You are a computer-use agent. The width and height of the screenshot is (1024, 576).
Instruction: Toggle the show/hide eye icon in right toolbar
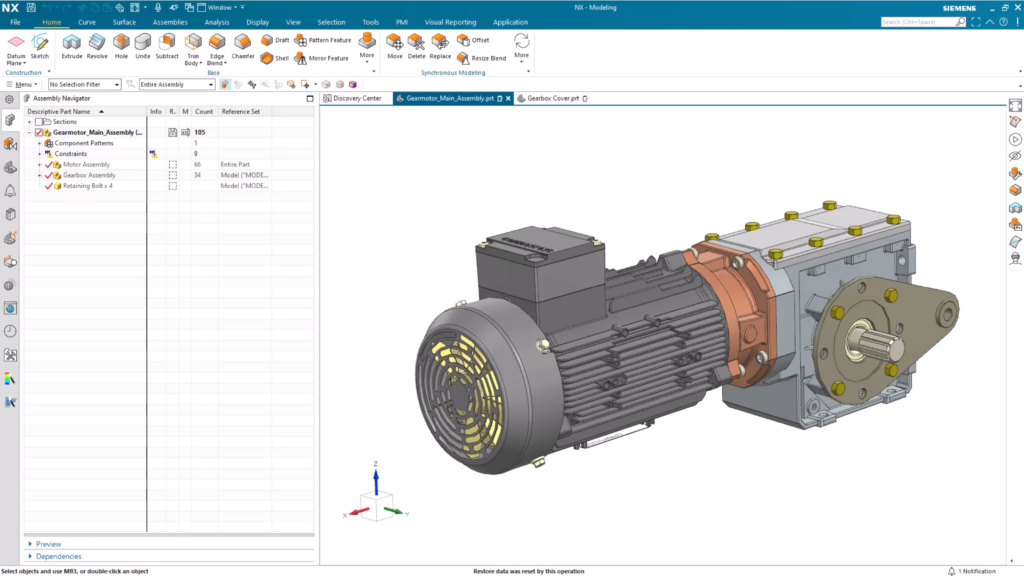(1015, 156)
